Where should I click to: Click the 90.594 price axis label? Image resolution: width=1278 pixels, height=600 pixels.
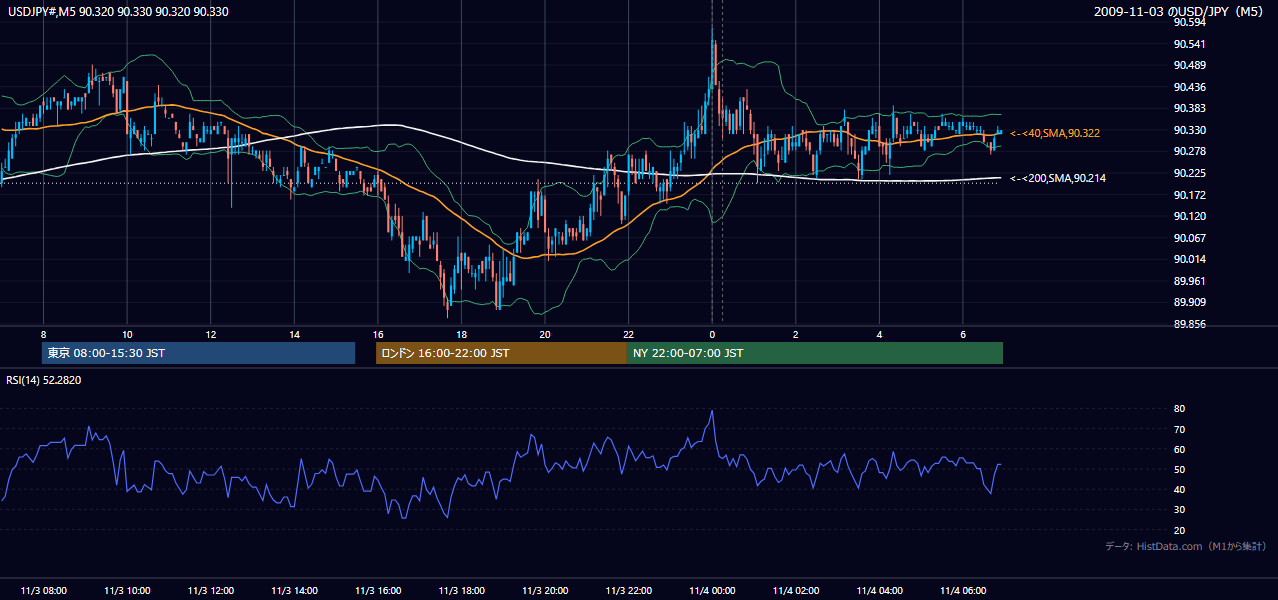coord(1189,22)
